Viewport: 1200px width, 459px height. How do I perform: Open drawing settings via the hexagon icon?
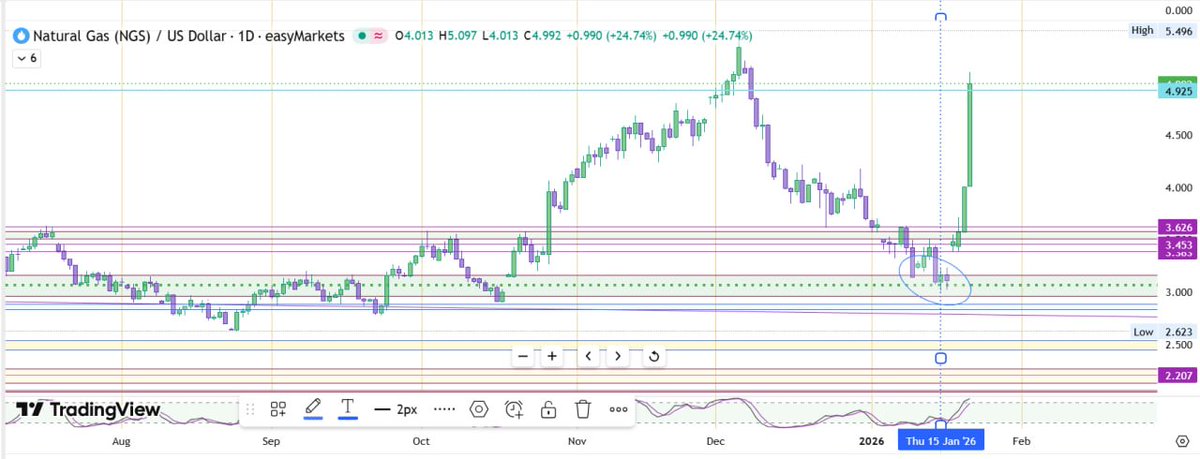(x=479, y=409)
